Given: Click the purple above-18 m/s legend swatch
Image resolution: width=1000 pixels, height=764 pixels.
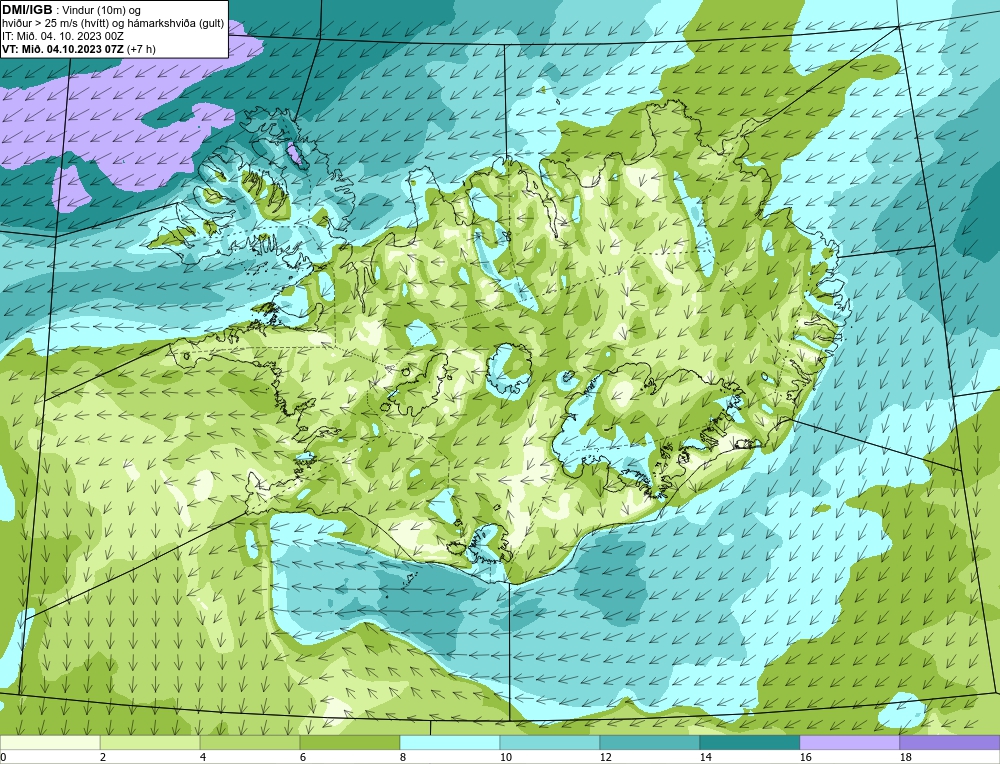Looking at the screenshot, I should [x=949, y=742].
